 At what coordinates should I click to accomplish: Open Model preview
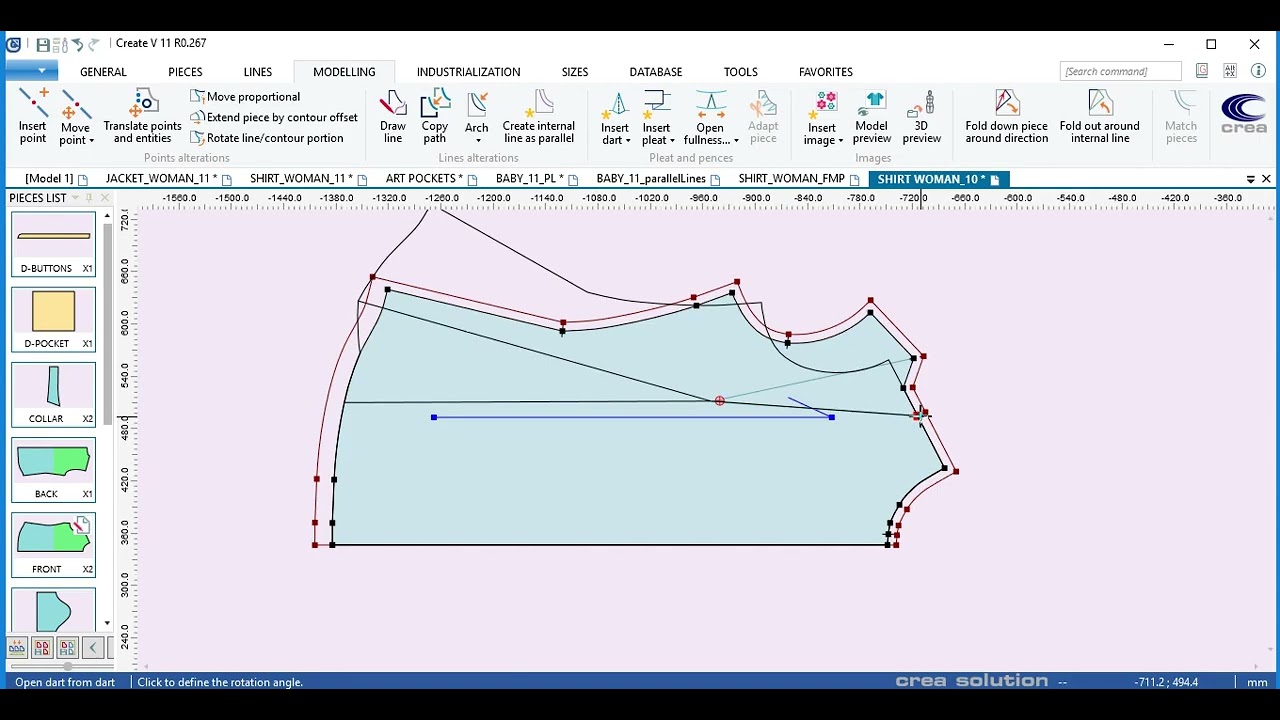click(872, 117)
